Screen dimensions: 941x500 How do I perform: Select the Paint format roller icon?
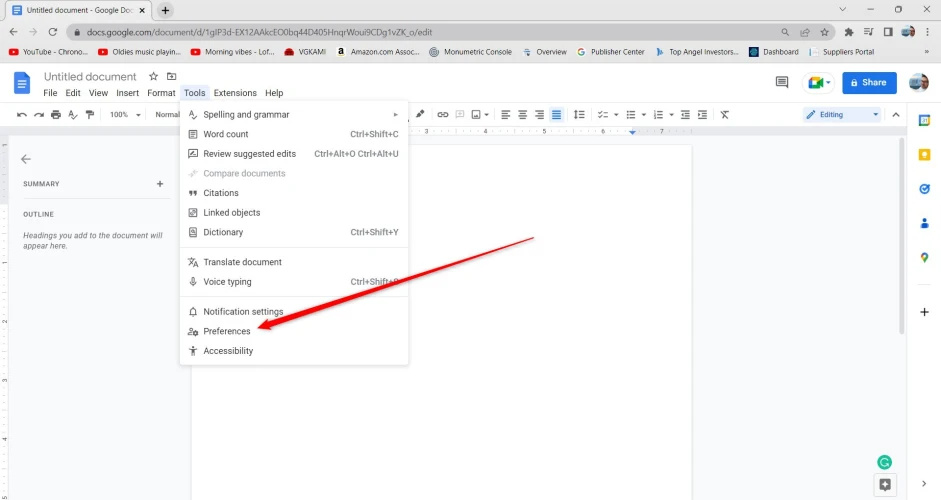coord(90,115)
